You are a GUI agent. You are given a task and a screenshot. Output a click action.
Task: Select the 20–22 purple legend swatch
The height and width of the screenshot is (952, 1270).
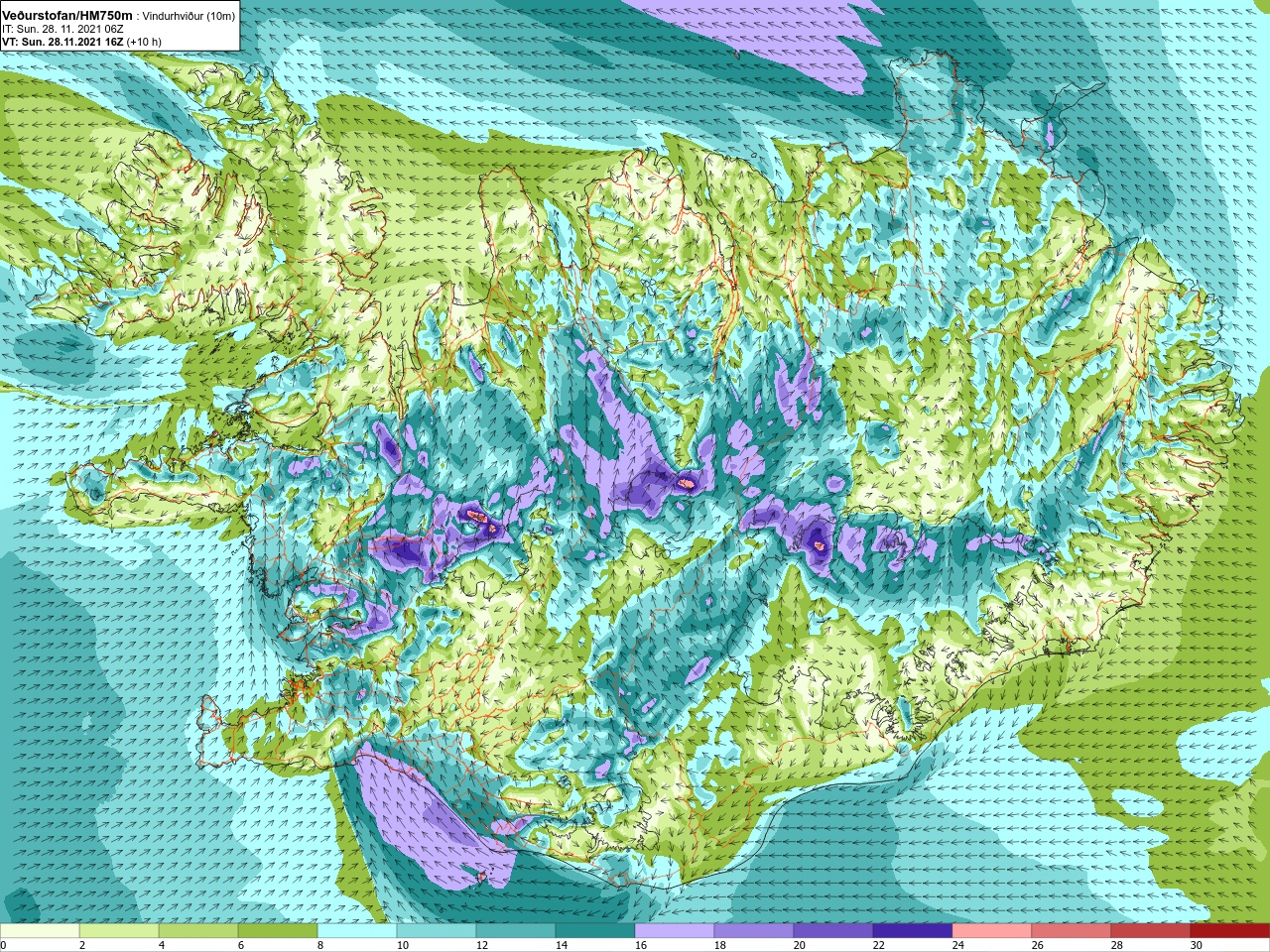click(x=833, y=931)
